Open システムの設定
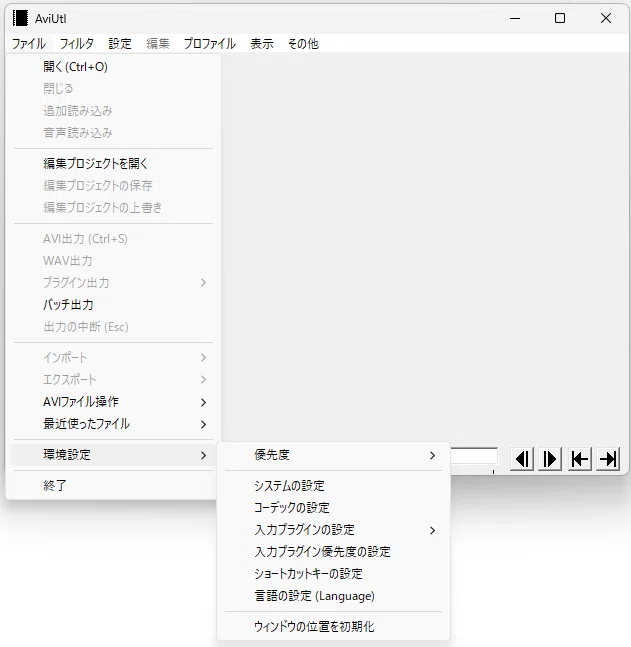This screenshot has width=631, height=647. pyautogui.click(x=333, y=486)
